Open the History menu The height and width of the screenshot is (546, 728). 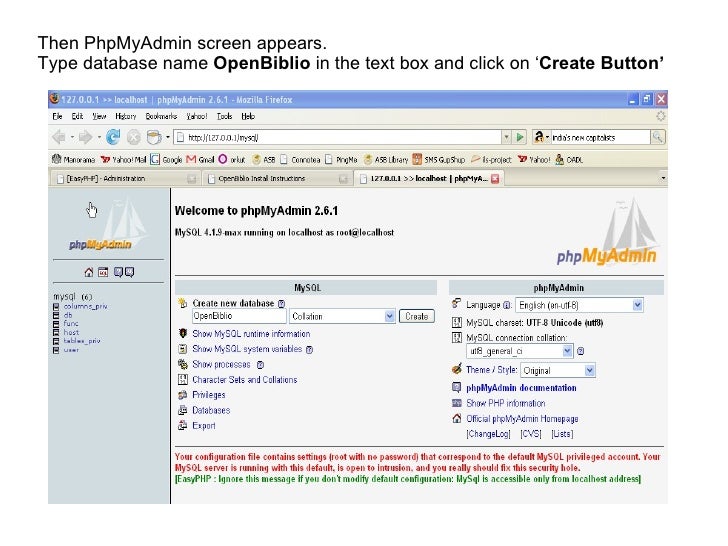(x=125, y=116)
